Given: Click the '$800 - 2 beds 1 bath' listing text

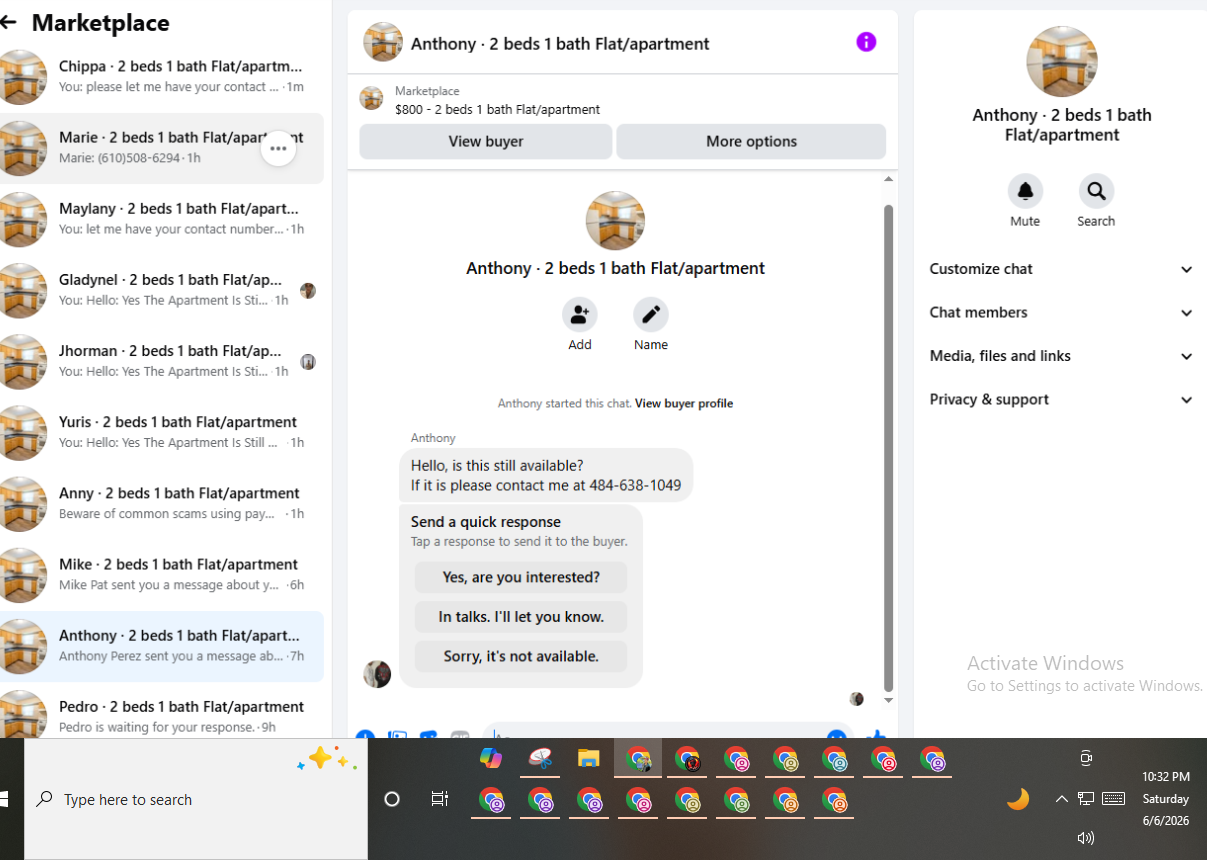Looking at the screenshot, I should click(497, 110).
